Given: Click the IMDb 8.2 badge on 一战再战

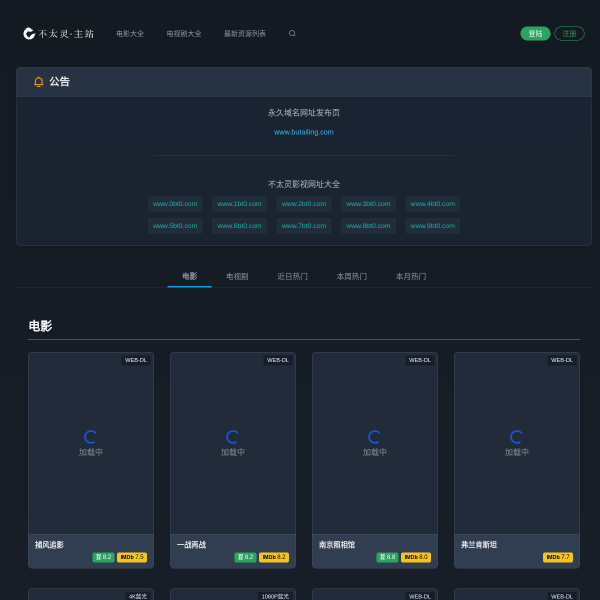Looking at the screenshot, I should (274, 557).
